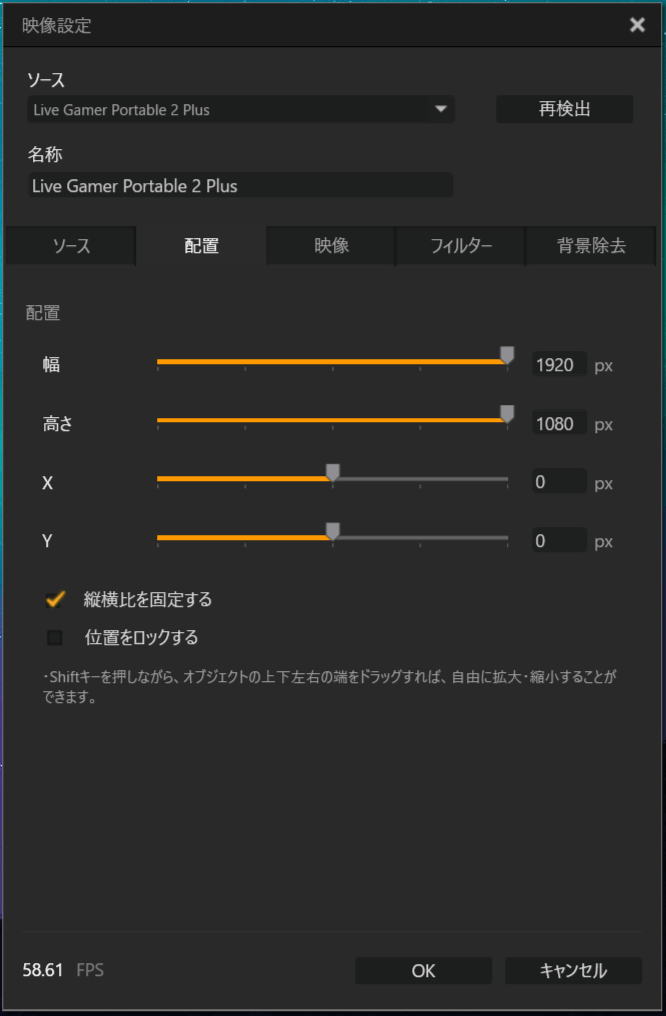Click the キャンセル button
The image size is (666, 1016).
pos(573,970)
